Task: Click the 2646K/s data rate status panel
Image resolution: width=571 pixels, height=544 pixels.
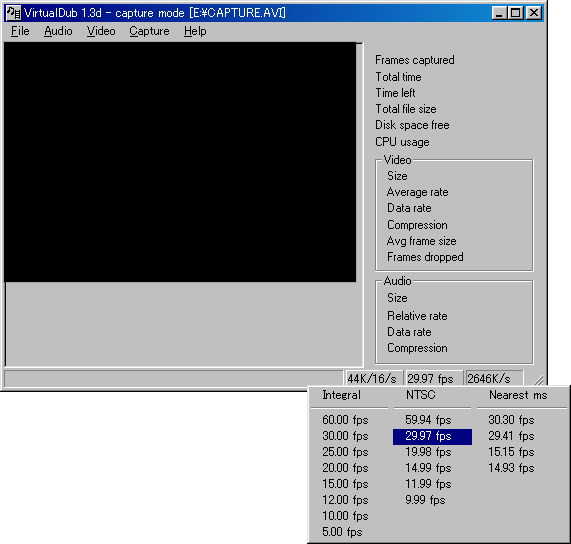Action: 493,379
